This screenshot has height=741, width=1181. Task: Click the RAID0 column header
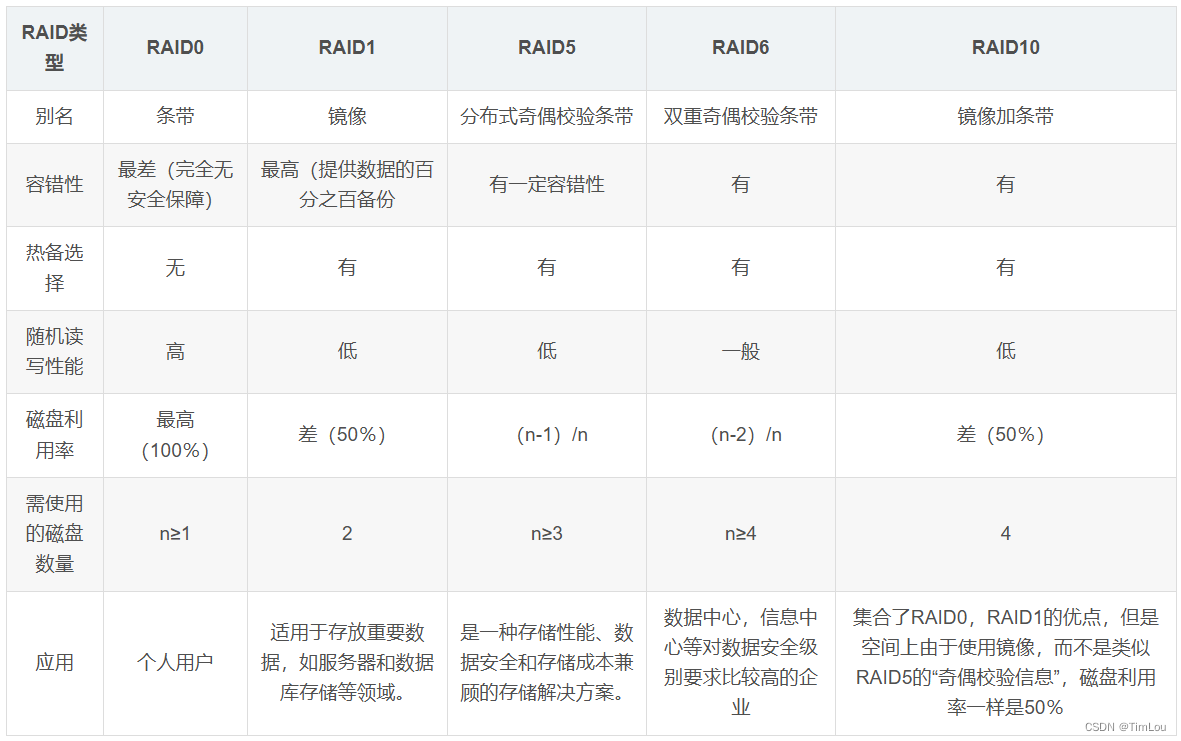(x=174, y=48)
